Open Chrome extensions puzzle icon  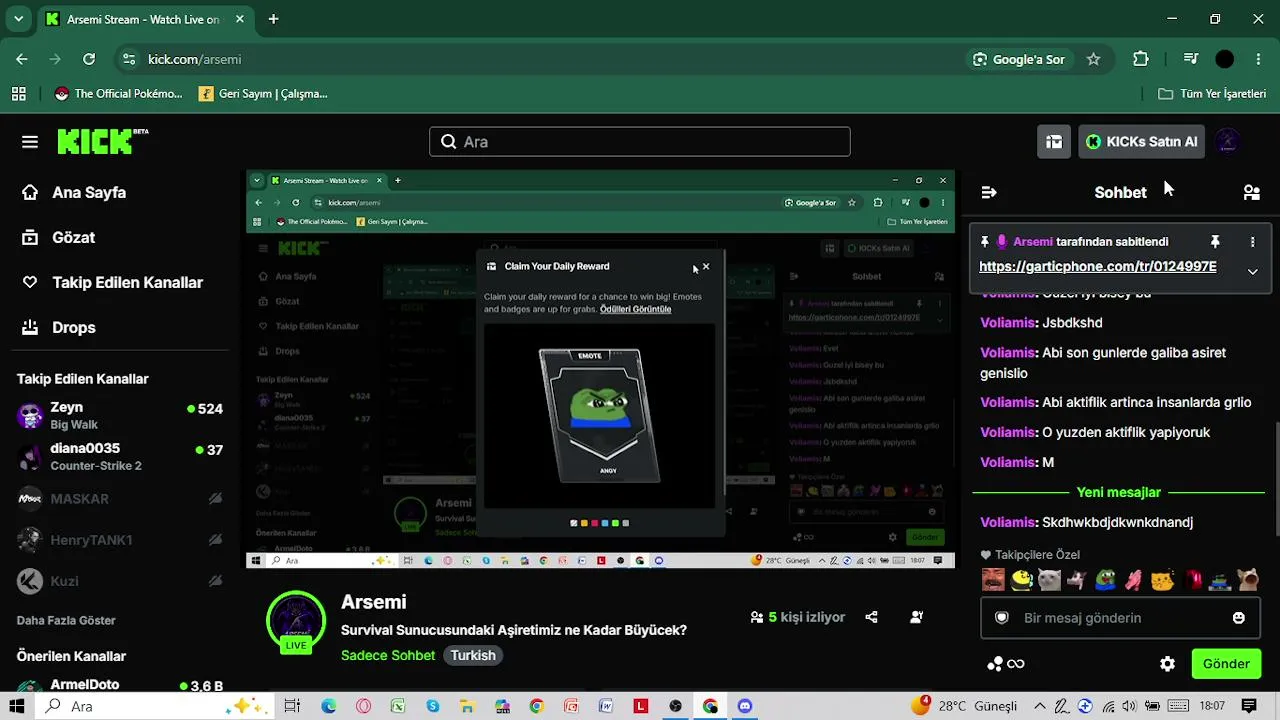[1141, 59]
